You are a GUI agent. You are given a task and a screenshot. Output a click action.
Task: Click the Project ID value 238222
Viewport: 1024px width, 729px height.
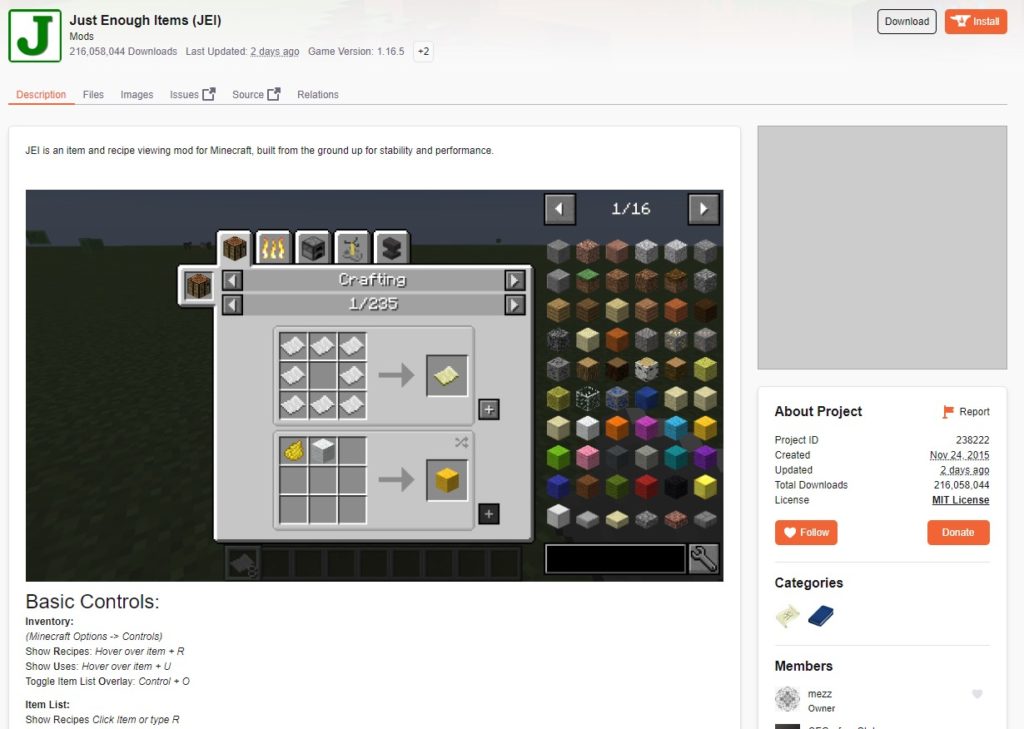(x=972, y=440)
